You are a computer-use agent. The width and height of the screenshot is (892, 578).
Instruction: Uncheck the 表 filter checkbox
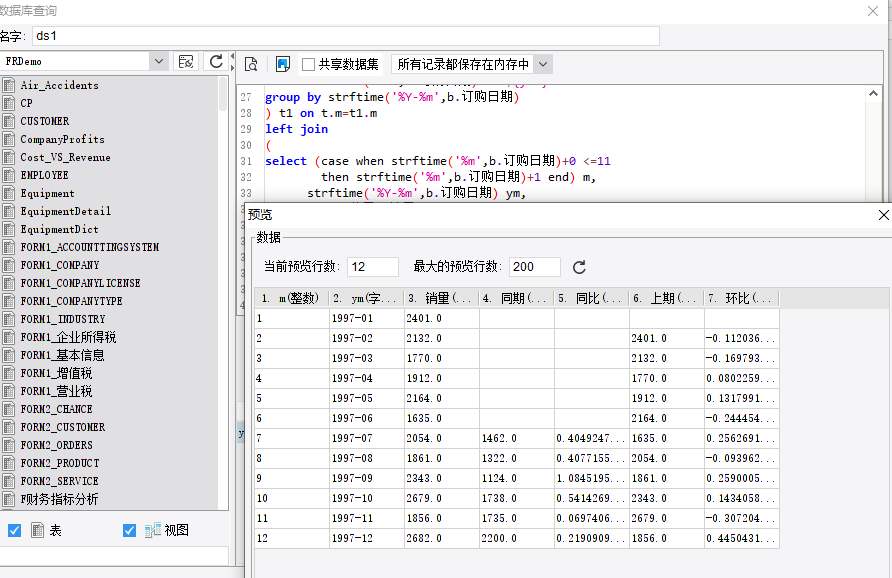coord(15,530)
